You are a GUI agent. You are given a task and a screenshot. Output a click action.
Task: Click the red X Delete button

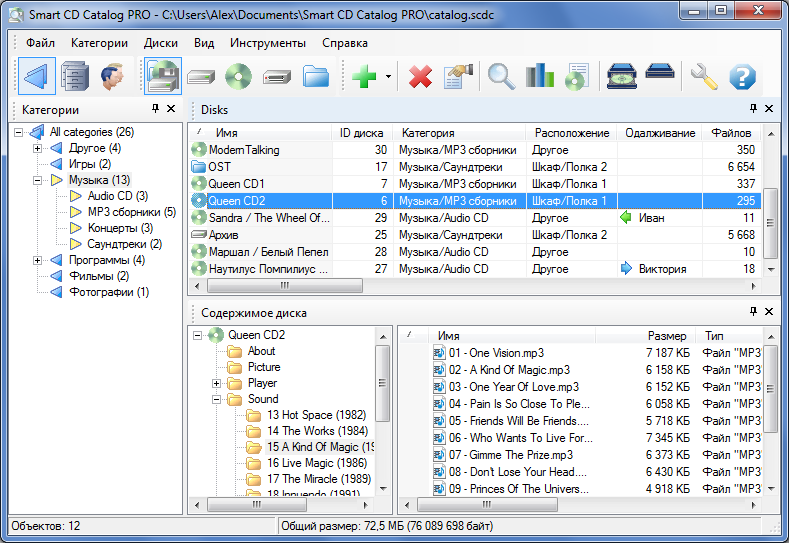(x=420, y=77)
